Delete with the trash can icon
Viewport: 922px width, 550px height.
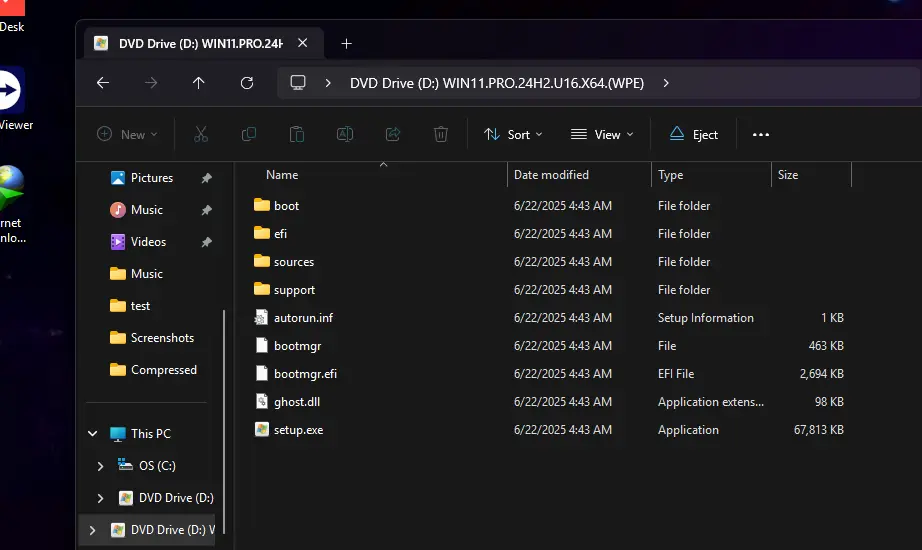[x=440, y=134]
